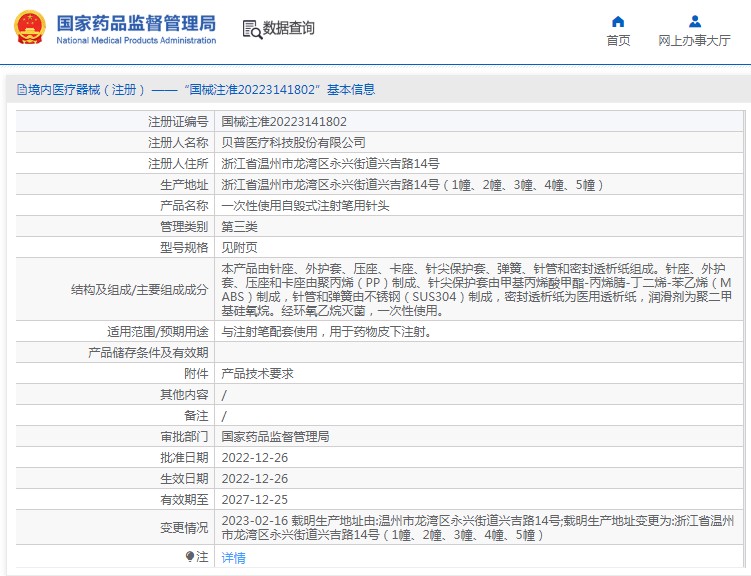The image size is (751, 576).
Task: Click the National Medical Products Administration subtitle
Action: pos(136,41)
